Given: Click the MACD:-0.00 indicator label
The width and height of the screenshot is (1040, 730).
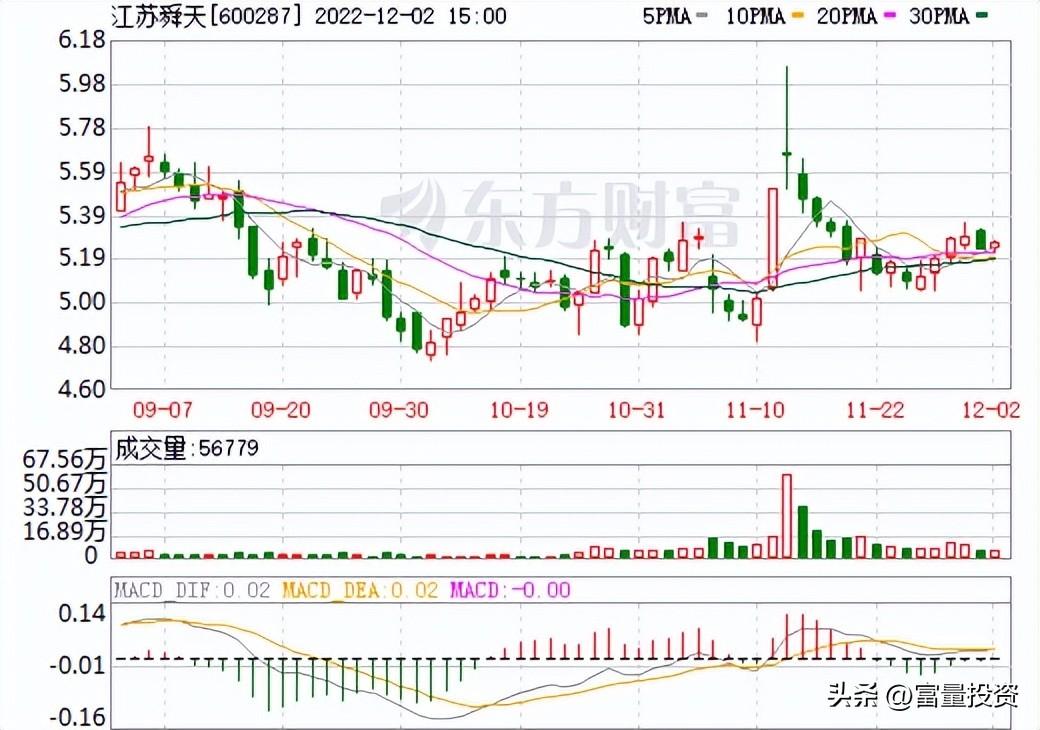Looking at the screenshot, I should [510, 590].
